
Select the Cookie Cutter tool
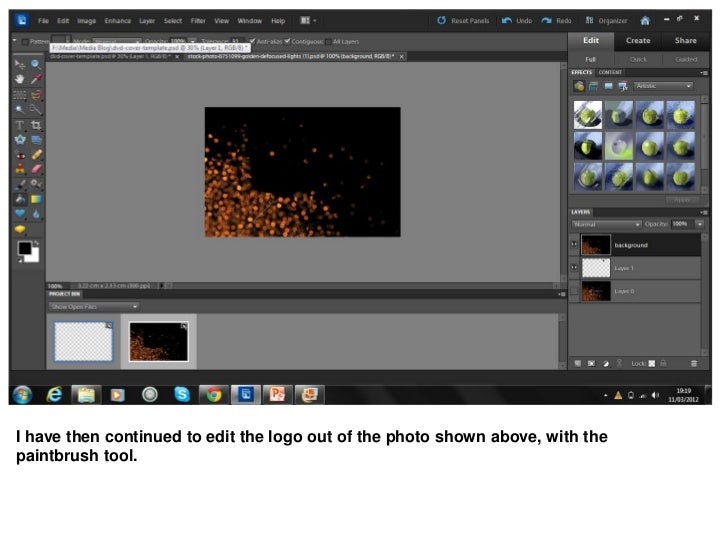20,139
